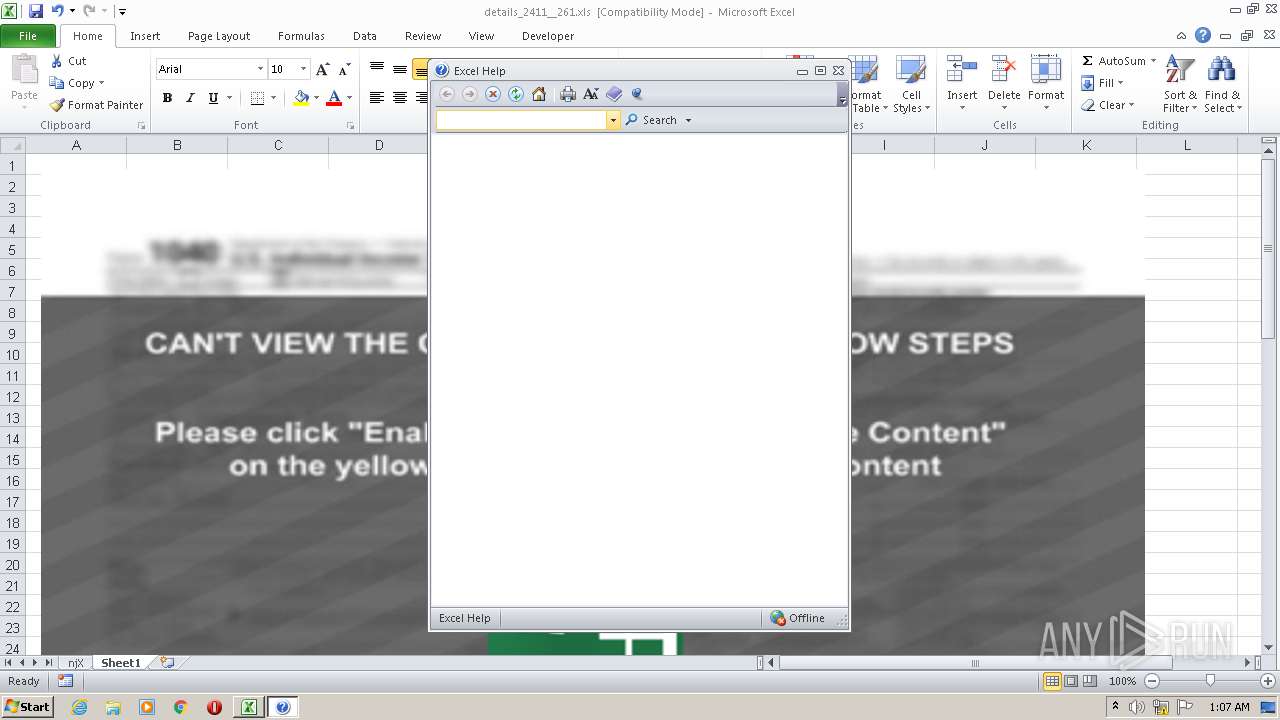Open the Microsoft Office Help question icon
This screenshot has width=1280, height=720.
coord(1203,35)
